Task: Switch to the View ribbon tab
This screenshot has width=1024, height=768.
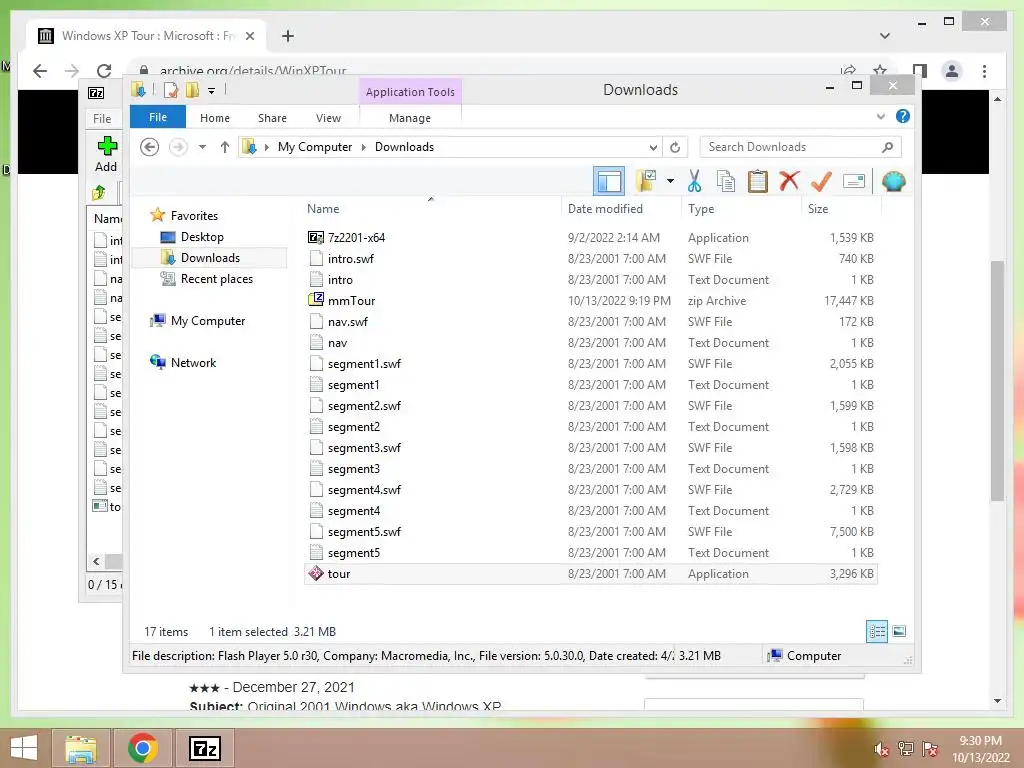Action: click(328, 118)
